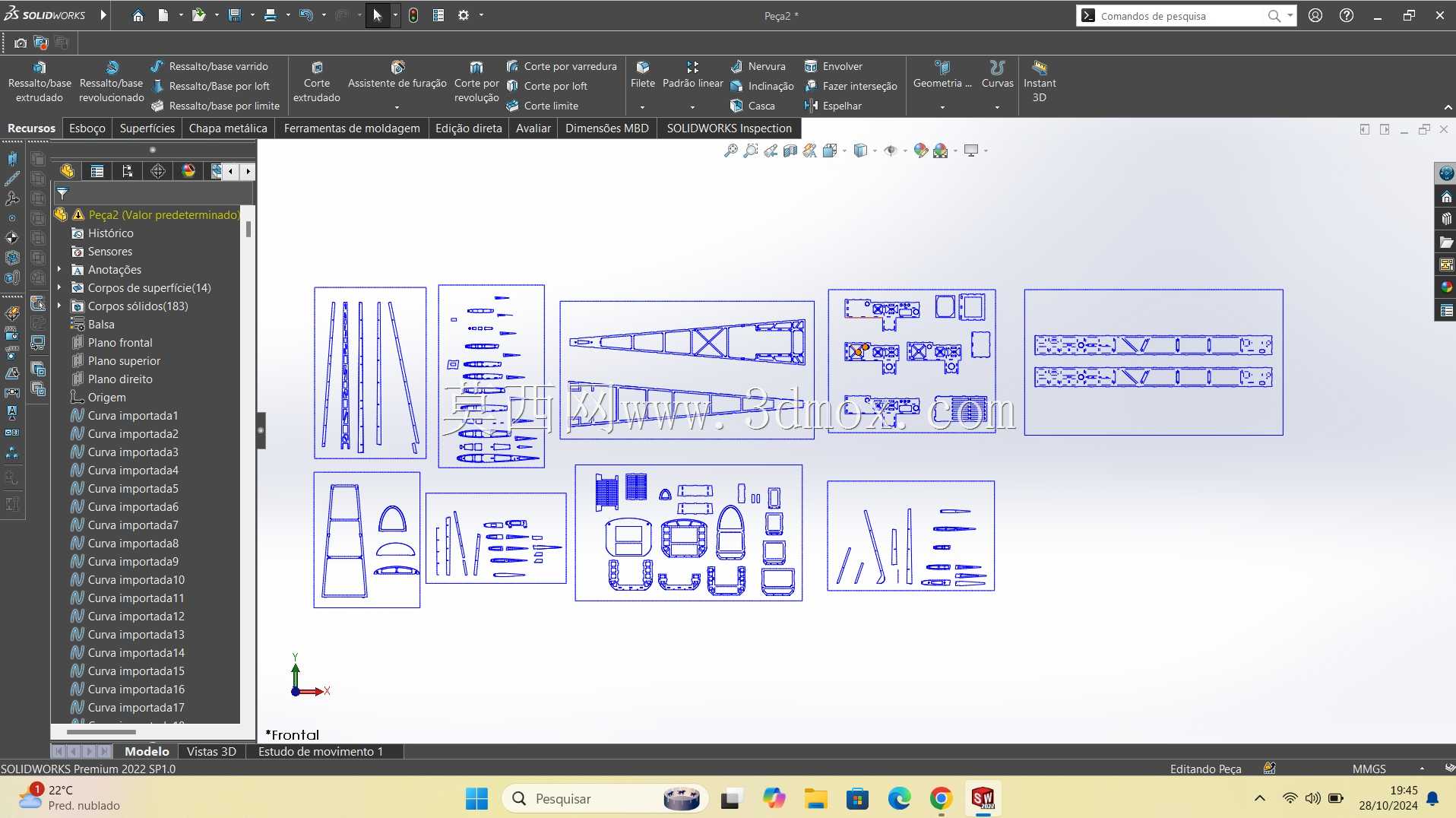Apply Filete tool

[643, 75]
